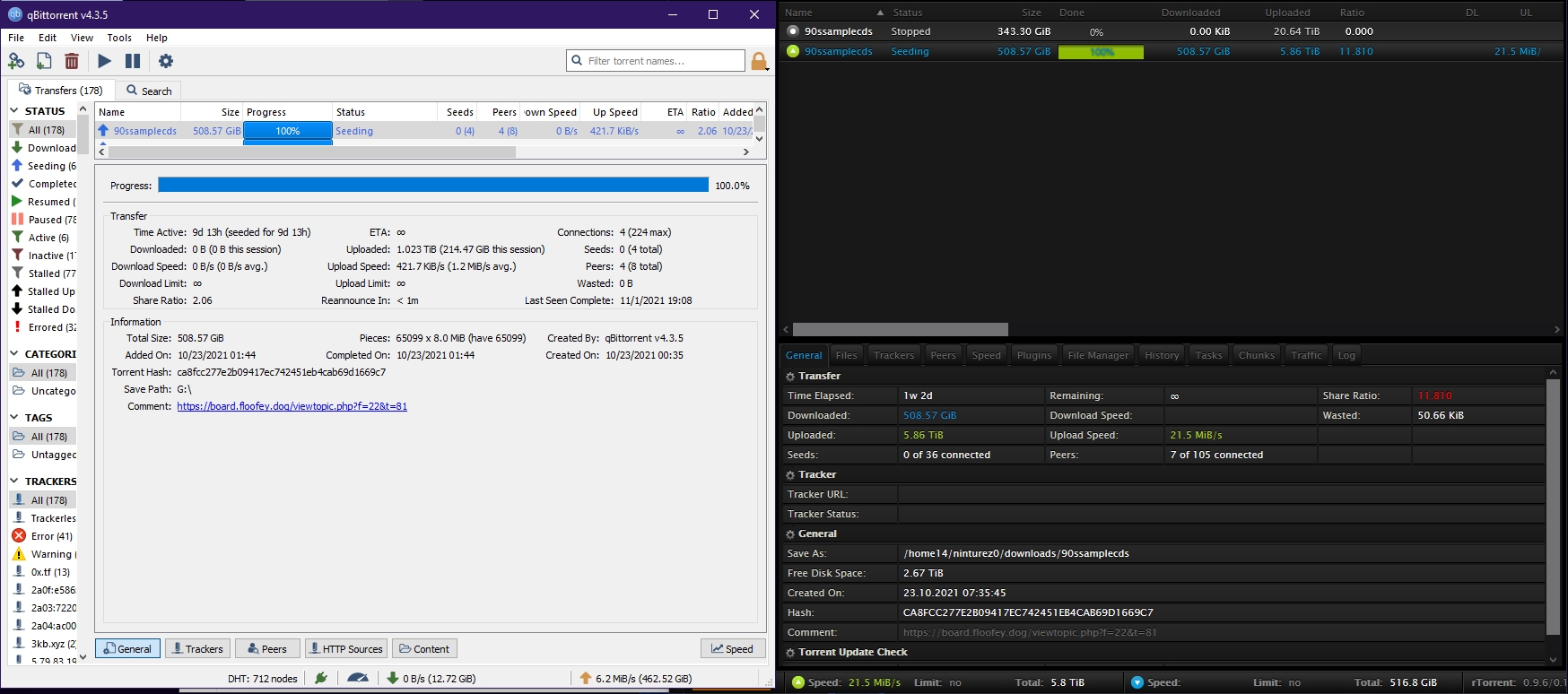The height and width of the screenshot is (694, 1568).
Task: Collapse the TRACKERS filter section
Action: click(x=14, y=481)
